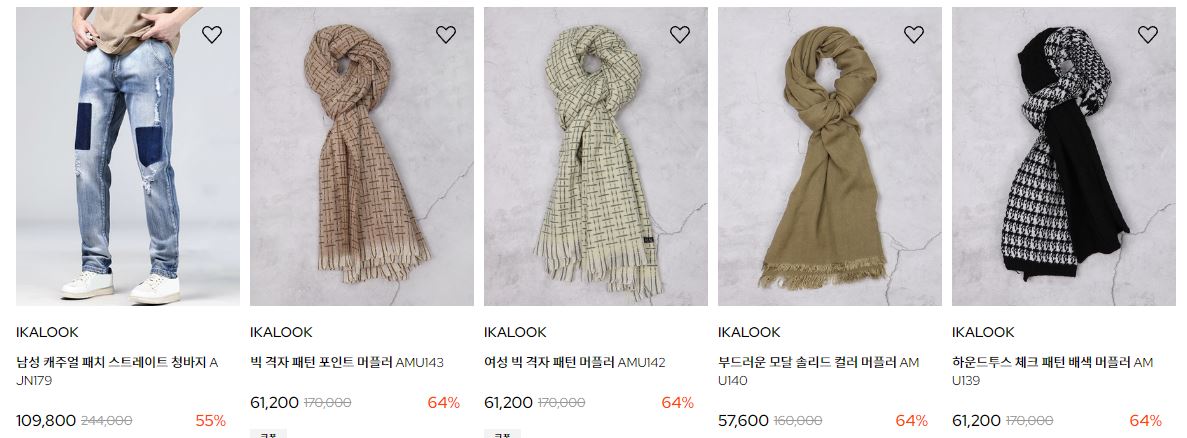Click the 109,800 price on jeans

pyautogui.click(x=46, y=421)
